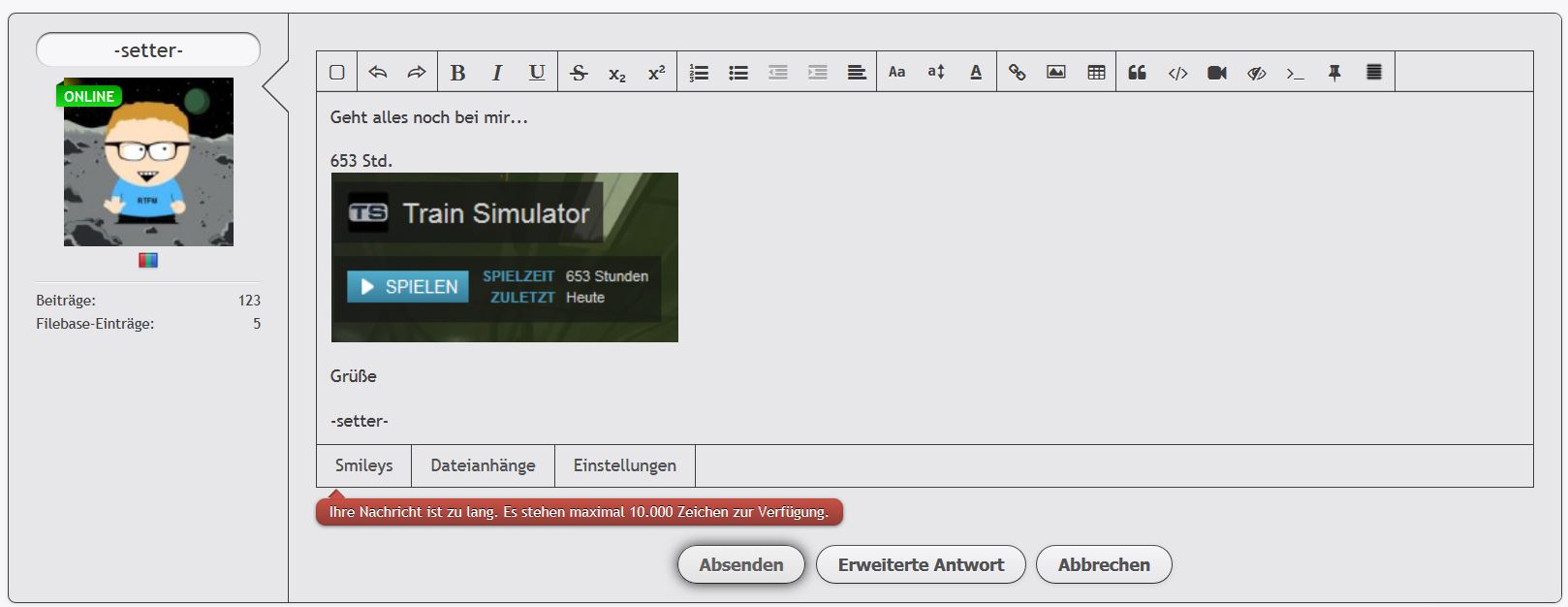Insert a code block
This screenshot has width=1568, height=607.
pyautogui.click(x=1177, y=73)
